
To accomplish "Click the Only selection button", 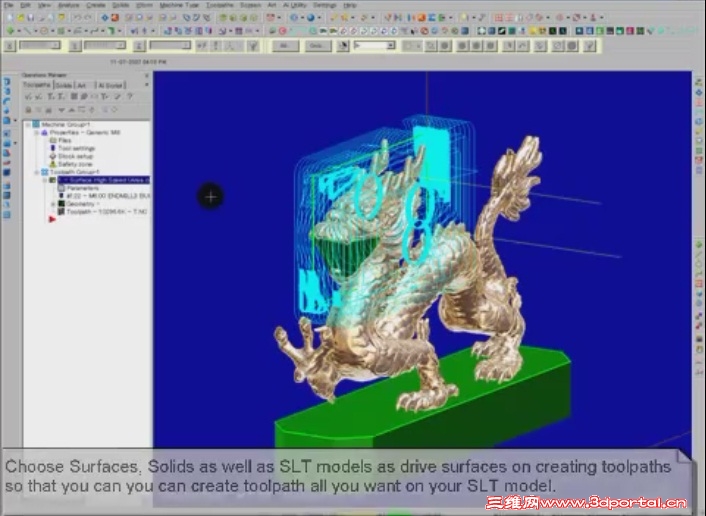I will coord(317,46).
